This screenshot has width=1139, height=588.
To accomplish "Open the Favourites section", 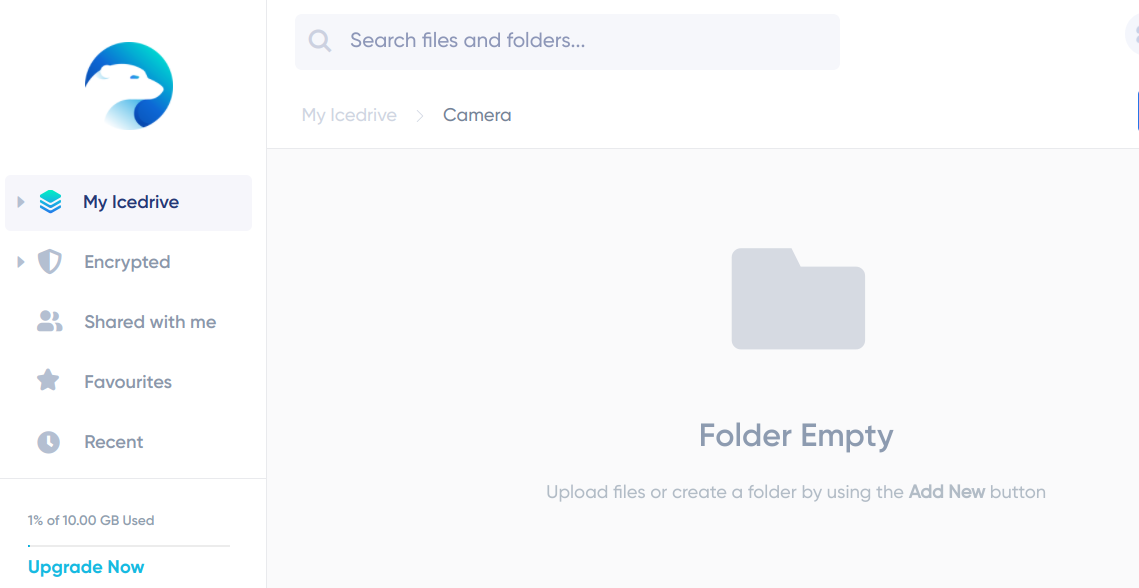I will (x=129, y=382).
